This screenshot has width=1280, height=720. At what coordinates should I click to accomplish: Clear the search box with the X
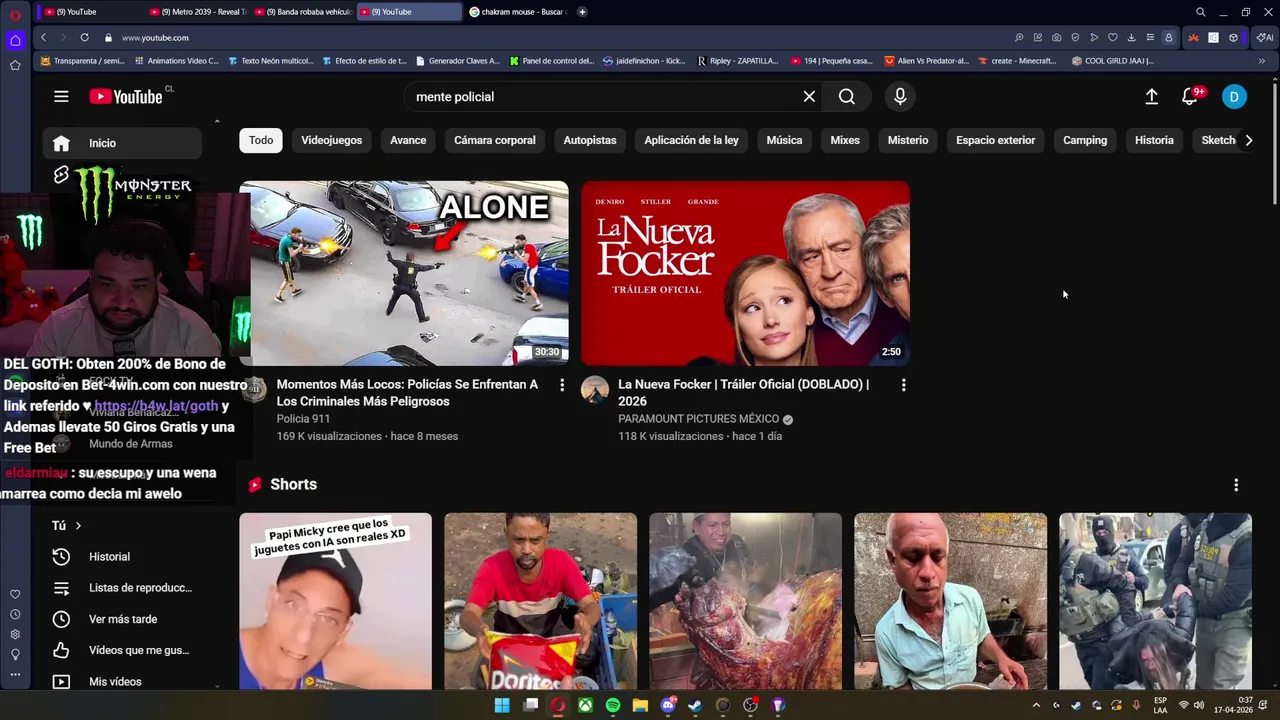(x=809, y=97)
